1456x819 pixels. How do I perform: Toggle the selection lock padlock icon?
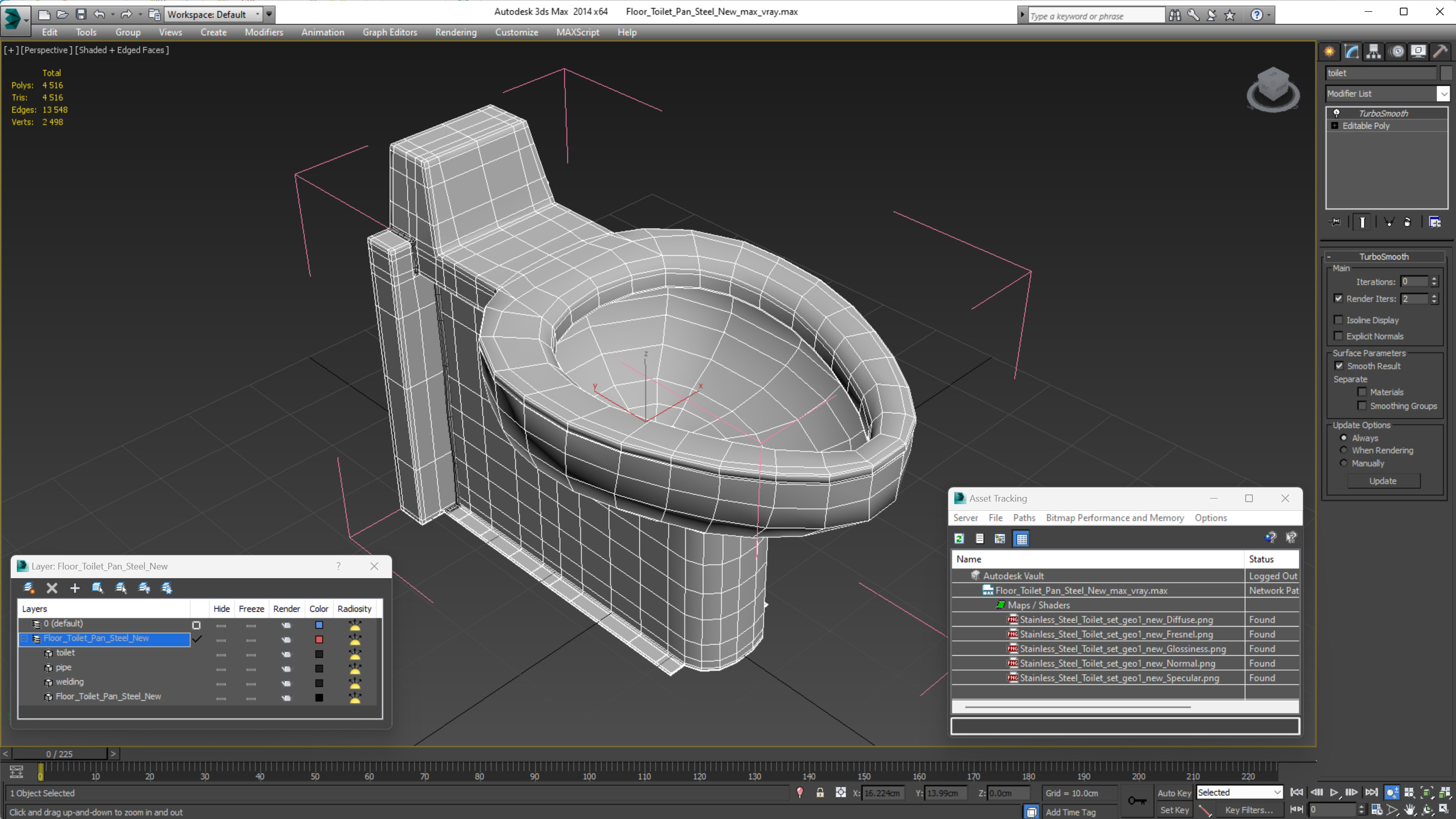[x=820, y=793]
